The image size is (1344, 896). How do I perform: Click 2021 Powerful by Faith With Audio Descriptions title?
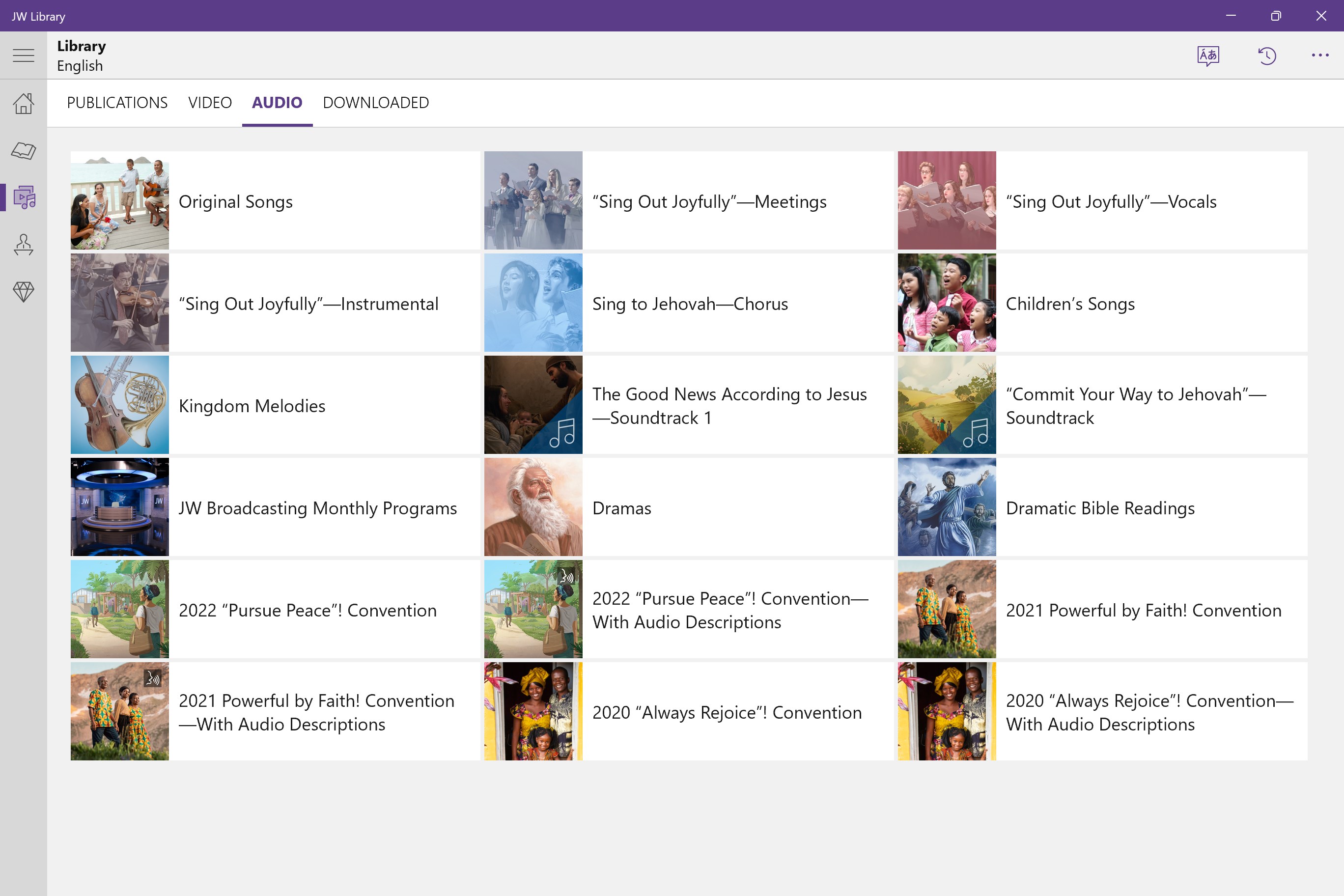click(x=316, y=712)
